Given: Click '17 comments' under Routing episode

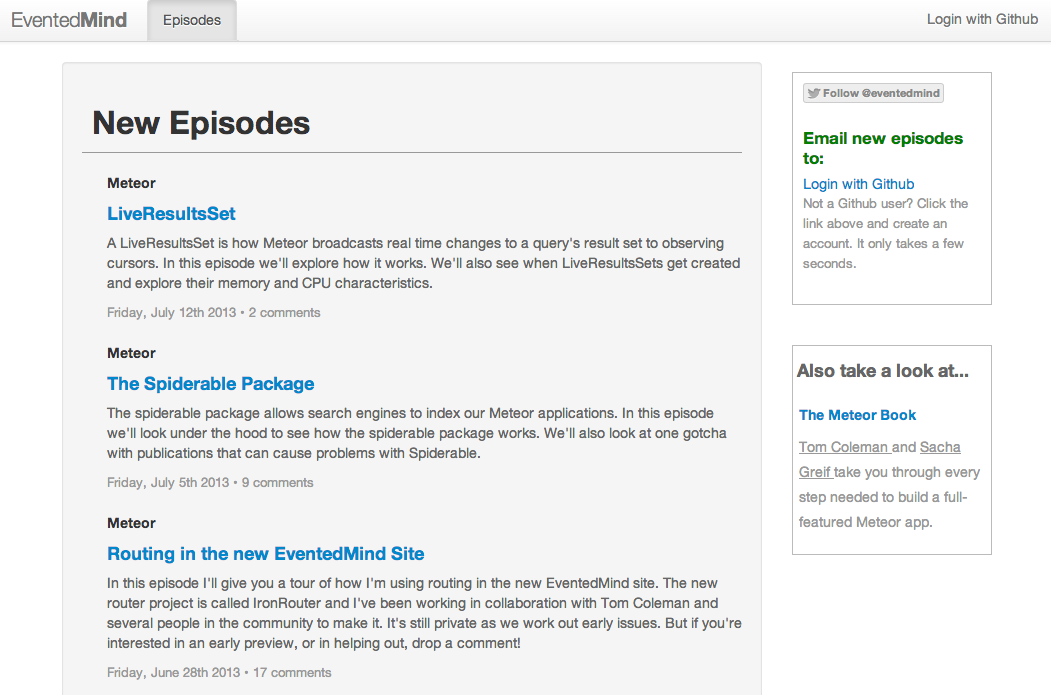Looking at the screenshot, I should coord(292,672).
